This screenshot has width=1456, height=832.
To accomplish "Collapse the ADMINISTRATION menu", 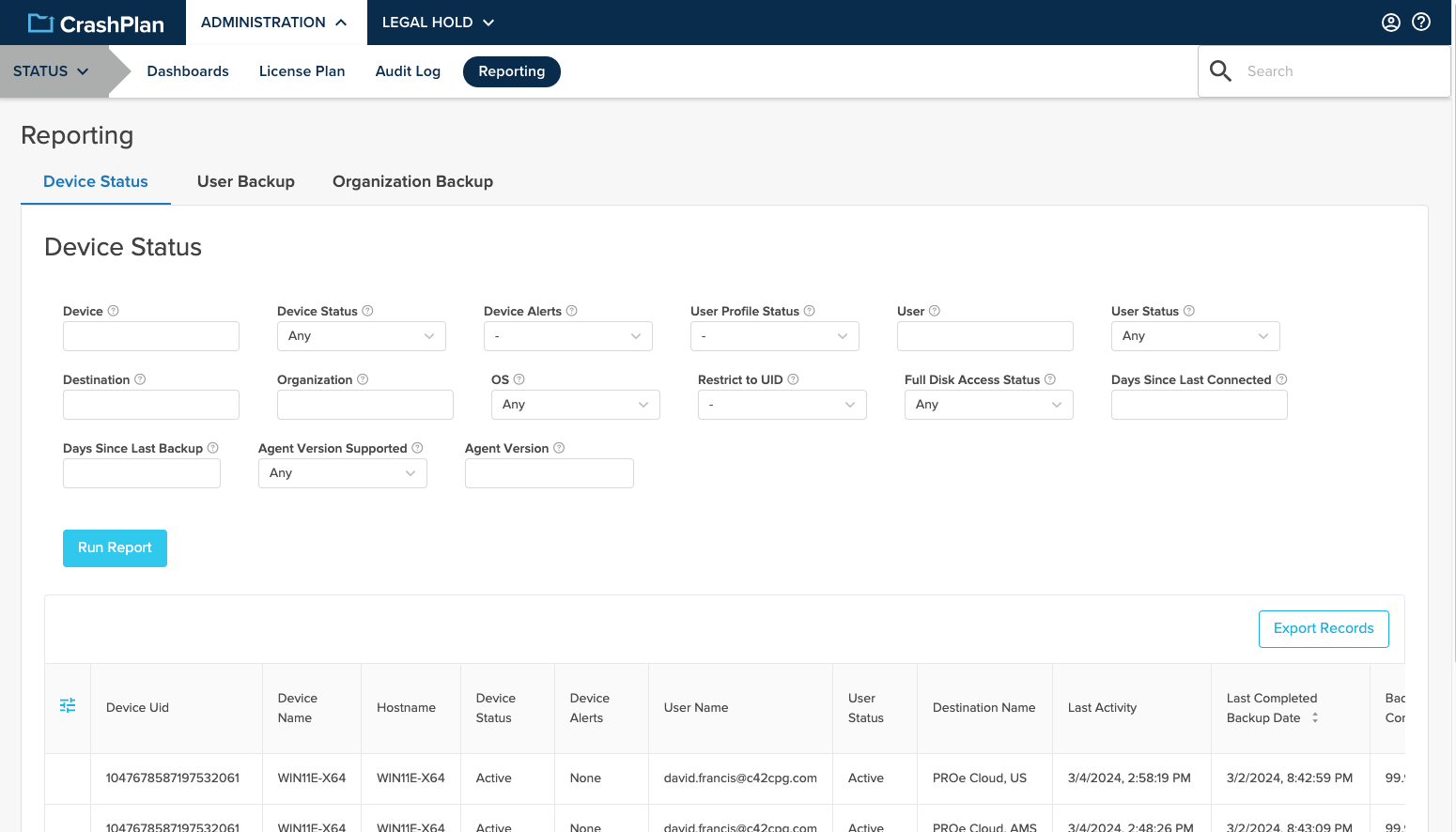I will tap(275, 22).
